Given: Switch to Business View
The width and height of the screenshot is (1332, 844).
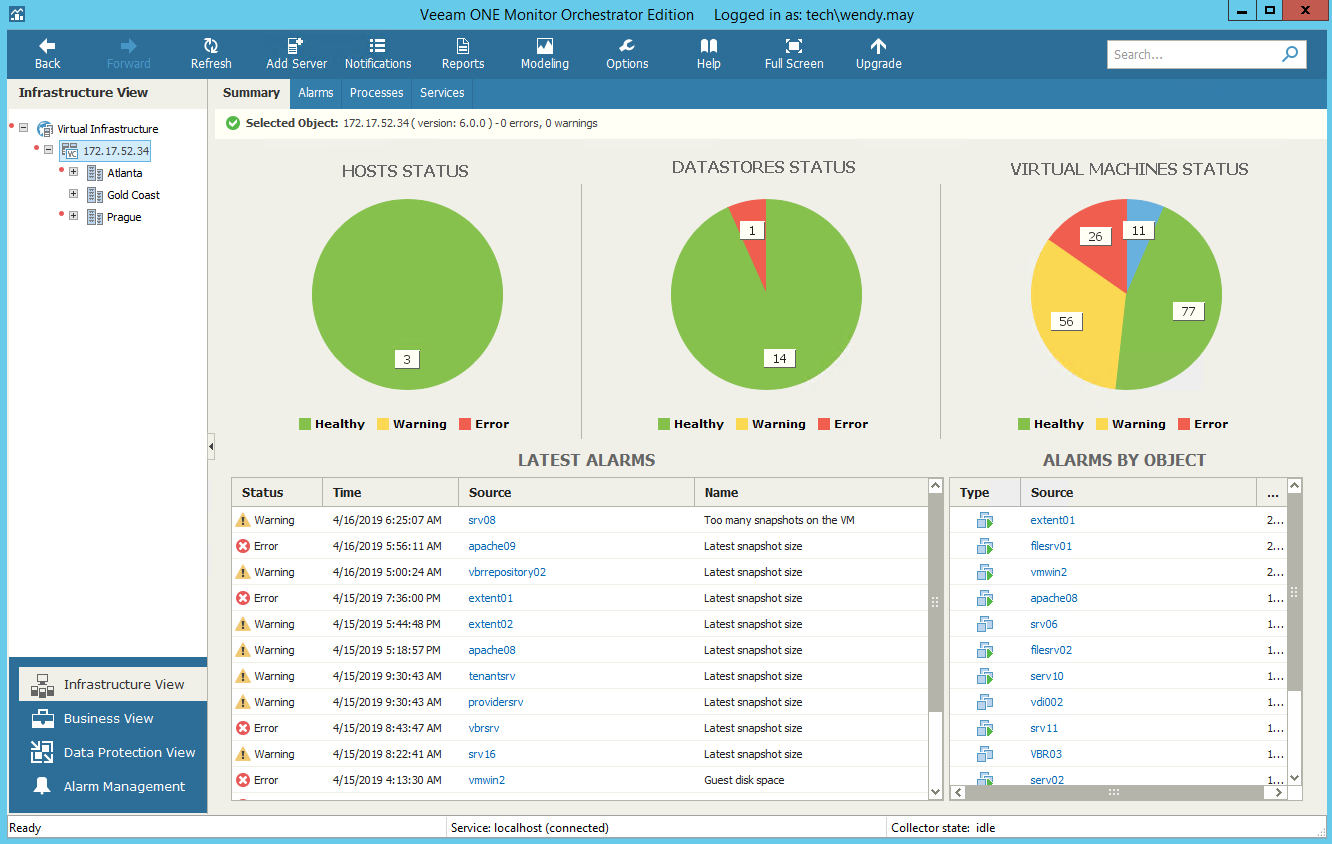Looking at the screenshot, I should tap(108, 719).
